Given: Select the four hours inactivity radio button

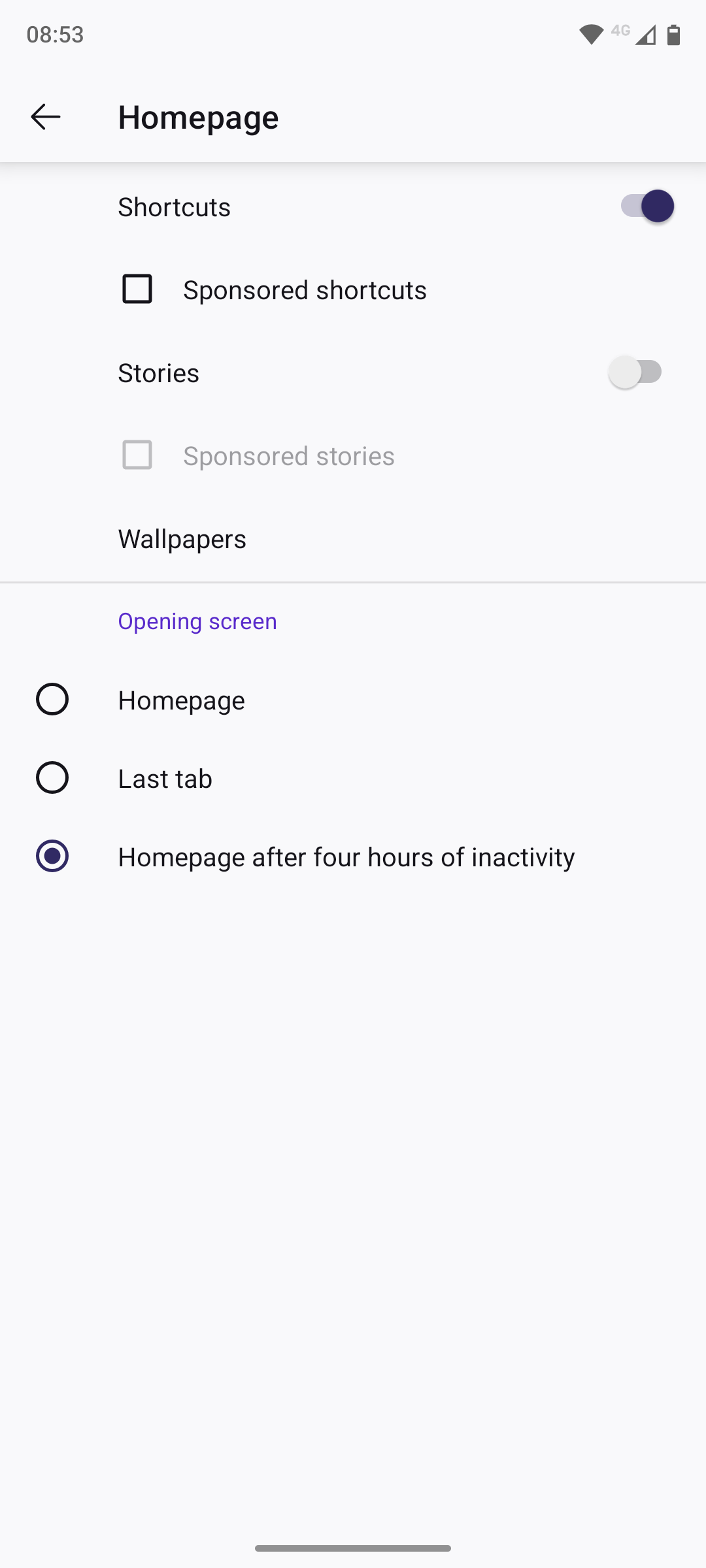Looking at the screenshot, I should point(52,856).
